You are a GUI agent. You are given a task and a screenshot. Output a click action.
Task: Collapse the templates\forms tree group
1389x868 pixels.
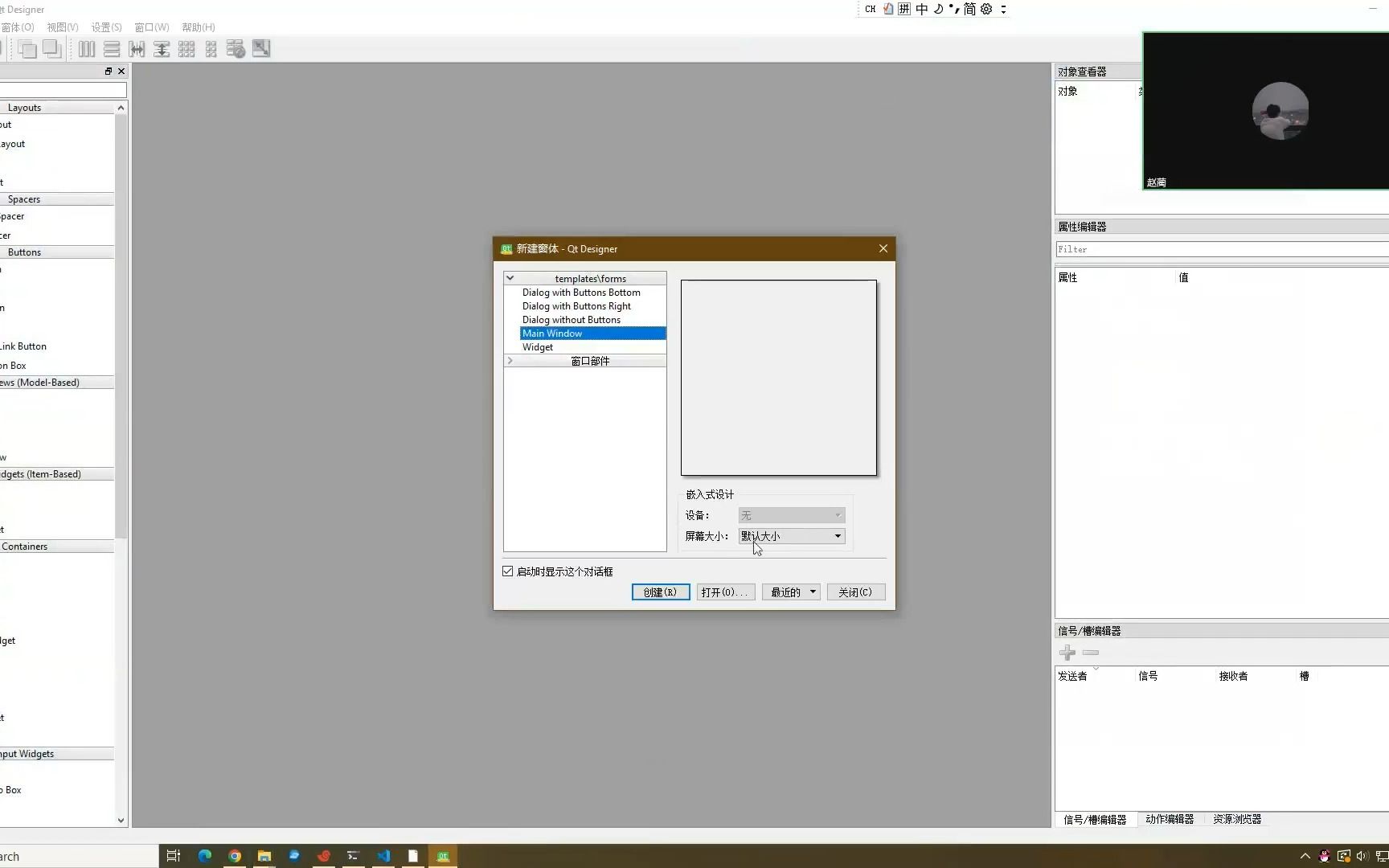pyautogui.click(x=510, y=278)
